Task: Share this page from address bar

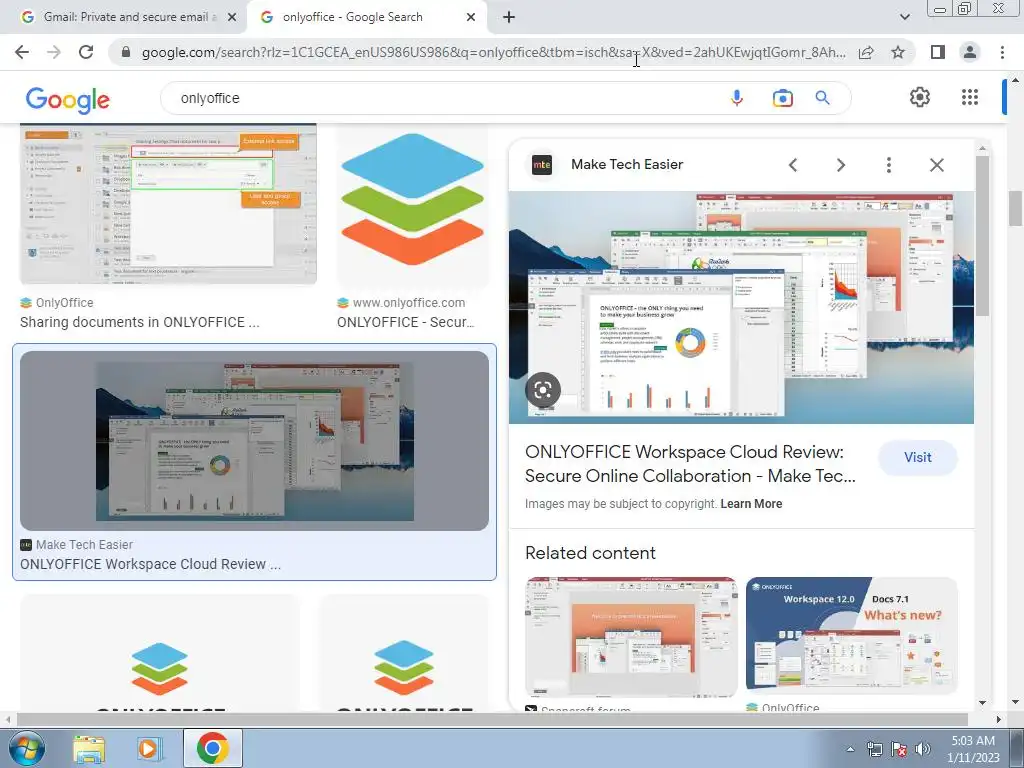Action: pyautogui.click(x=866, y=52)
